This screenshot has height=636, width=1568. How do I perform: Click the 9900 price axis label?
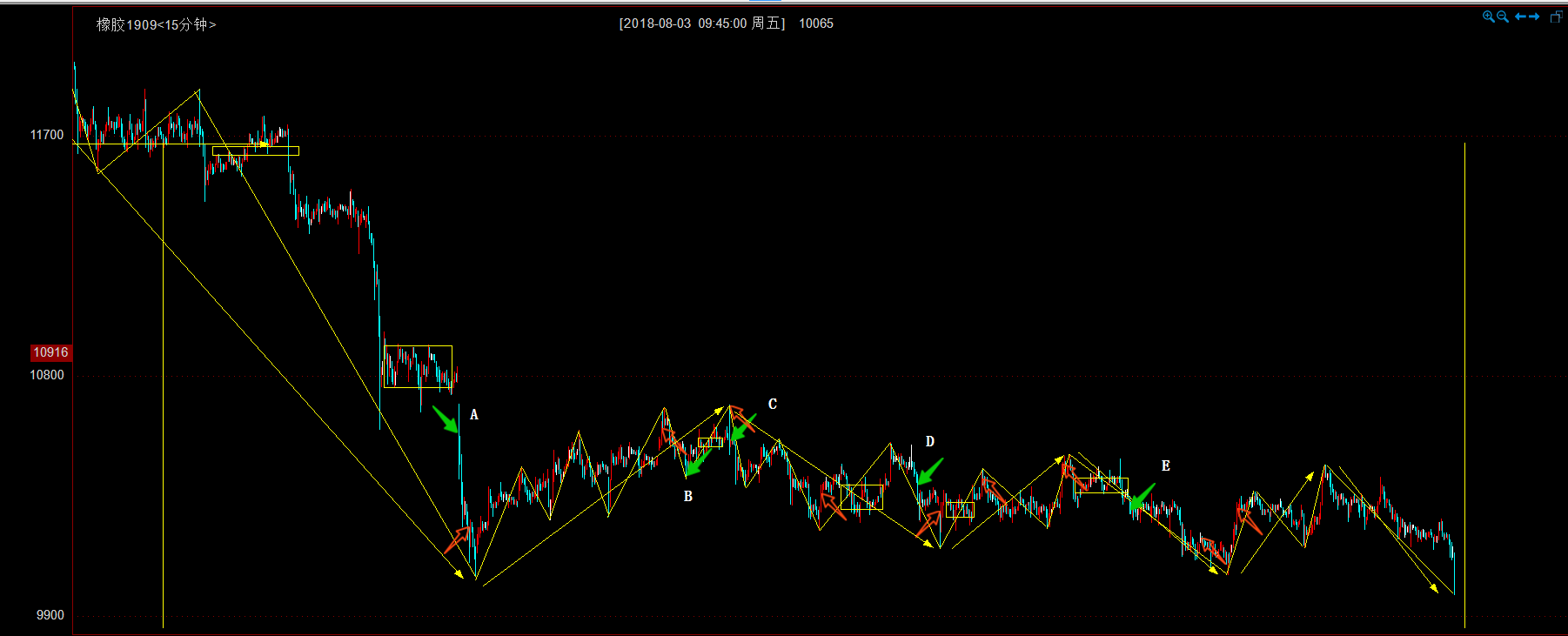click(x=50, y=615)
